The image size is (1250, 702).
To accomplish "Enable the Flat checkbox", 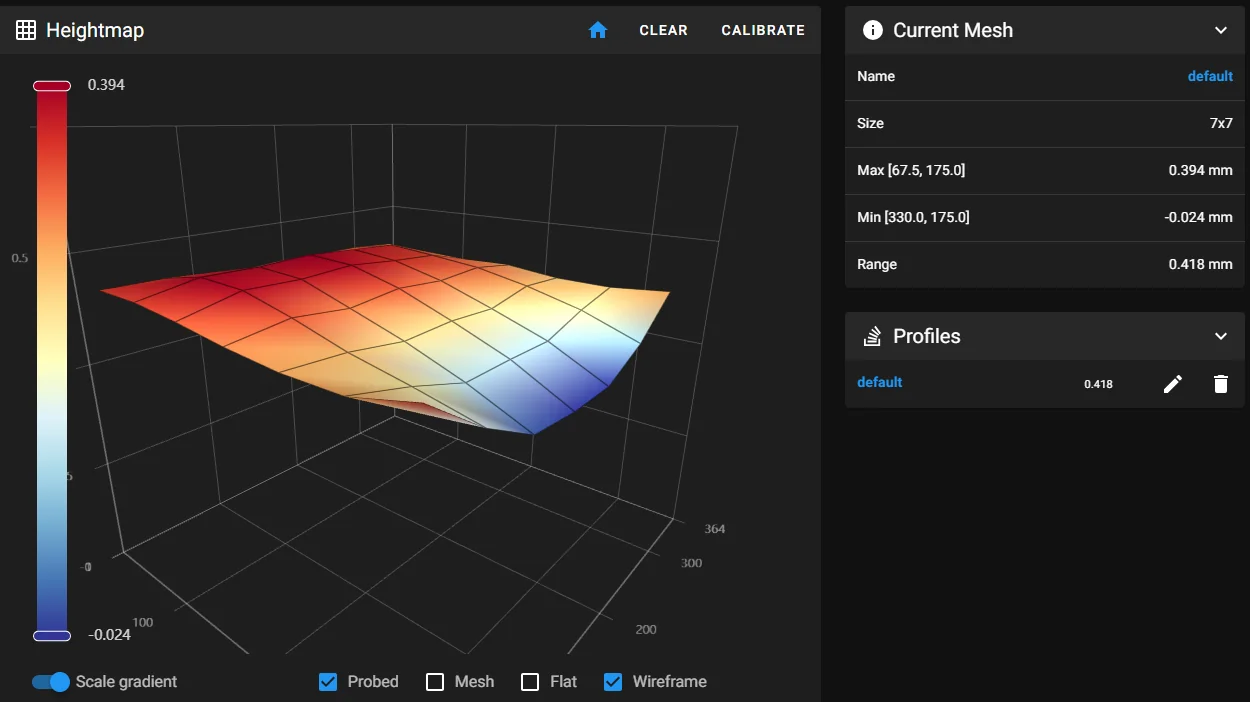I will 530,682.
